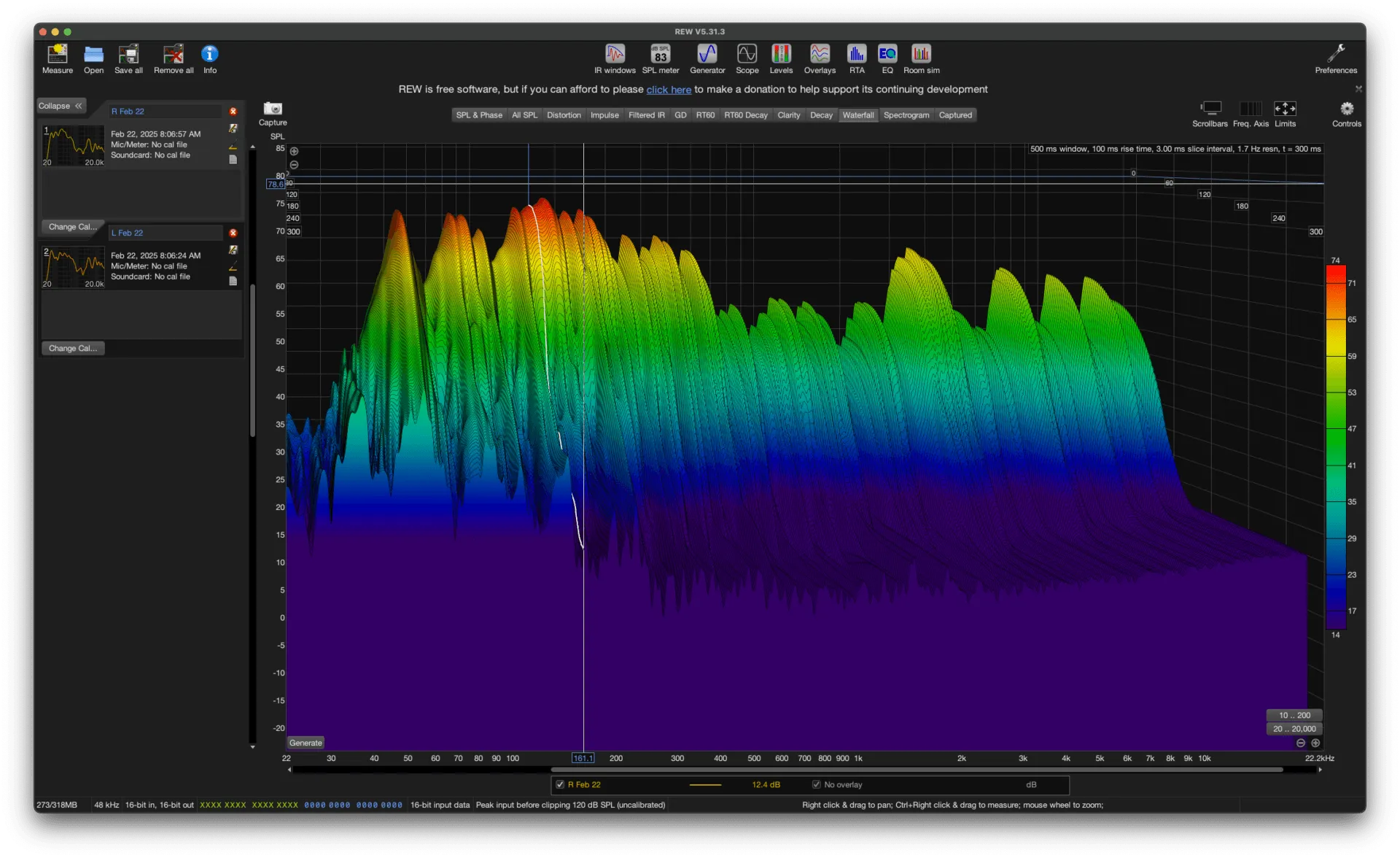Screen dimensions: 1400x858
Task: Open the Scope window
Action: tap(747, 55)
